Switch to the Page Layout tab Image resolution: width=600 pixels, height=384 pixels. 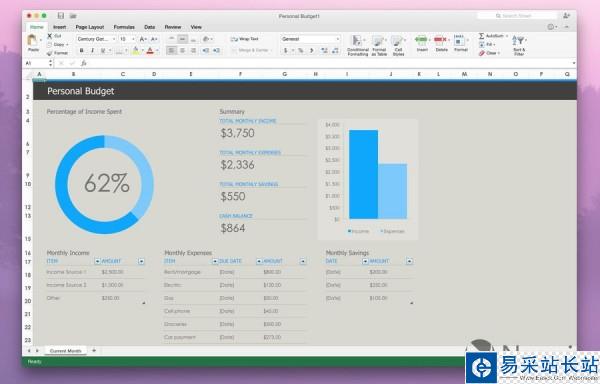[90, 27]
